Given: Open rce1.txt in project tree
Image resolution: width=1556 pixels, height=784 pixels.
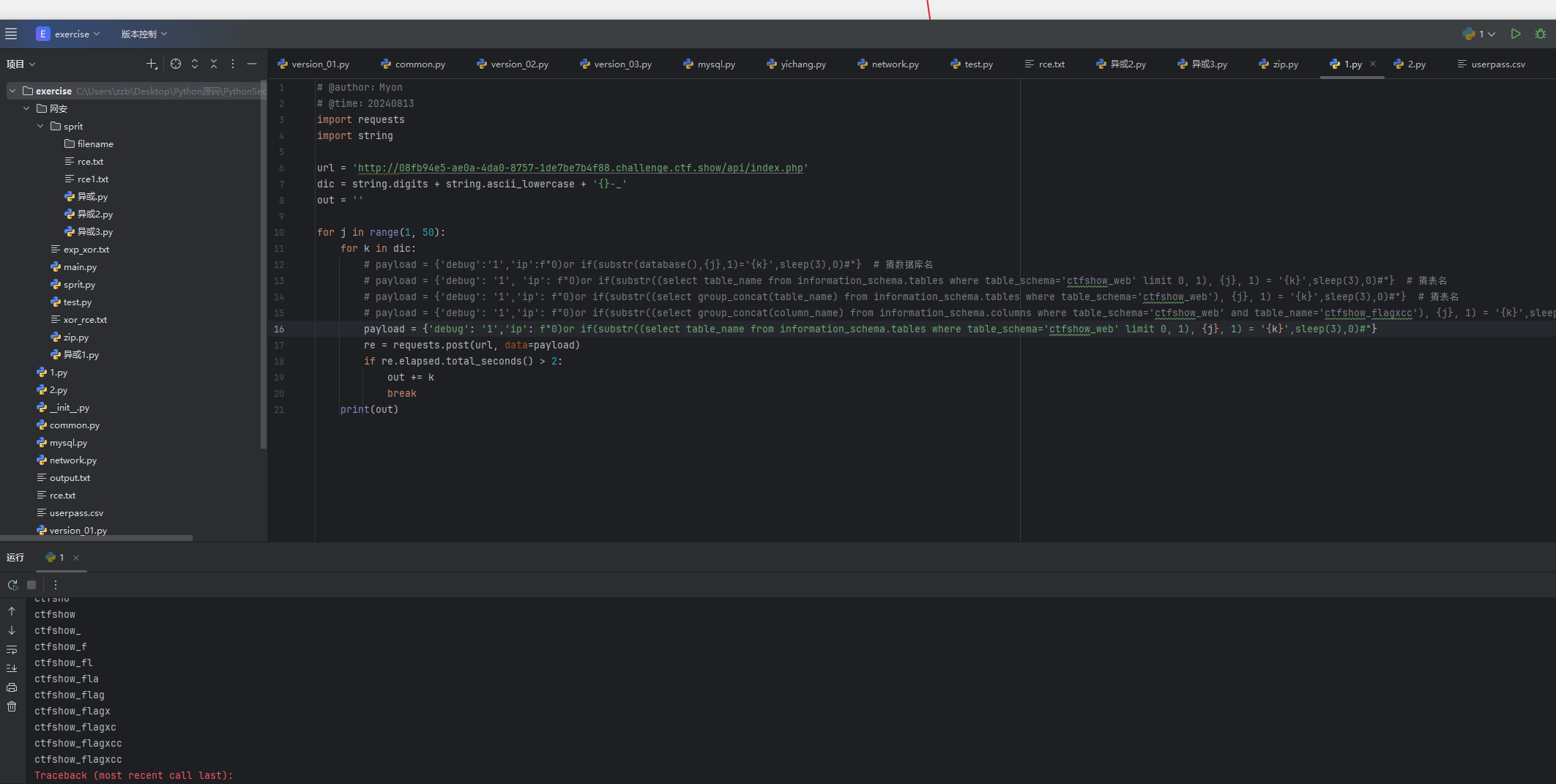Looking at the screenshot, I should click(x=86, y=179).
